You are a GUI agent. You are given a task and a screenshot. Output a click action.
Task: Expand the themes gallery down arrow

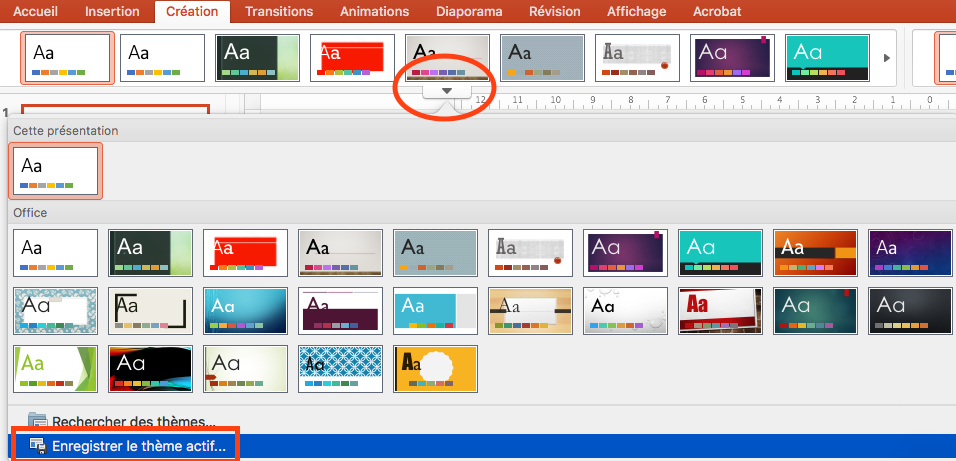point(447,91)
